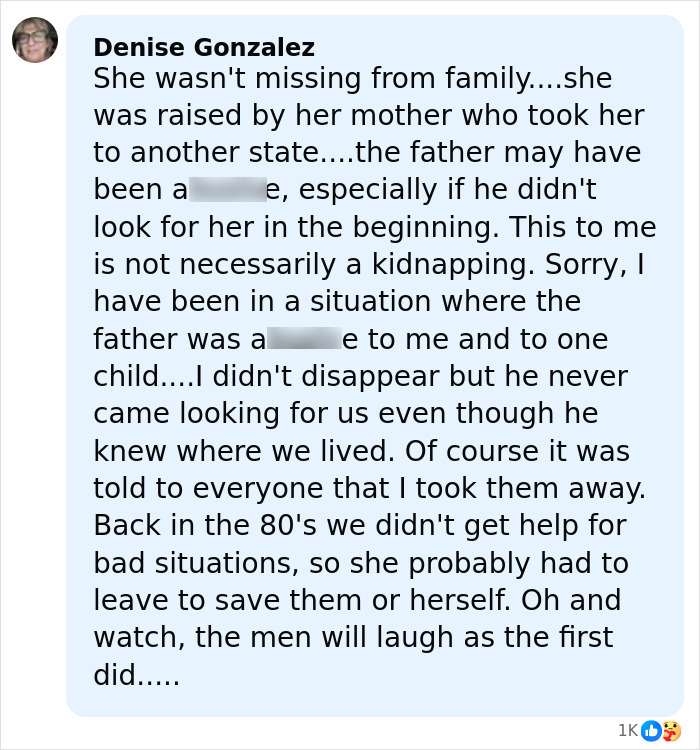This screenshot has height=750, width=700.
Task: Click the final word "did....." of the comment
Action: tap(136, 676)
